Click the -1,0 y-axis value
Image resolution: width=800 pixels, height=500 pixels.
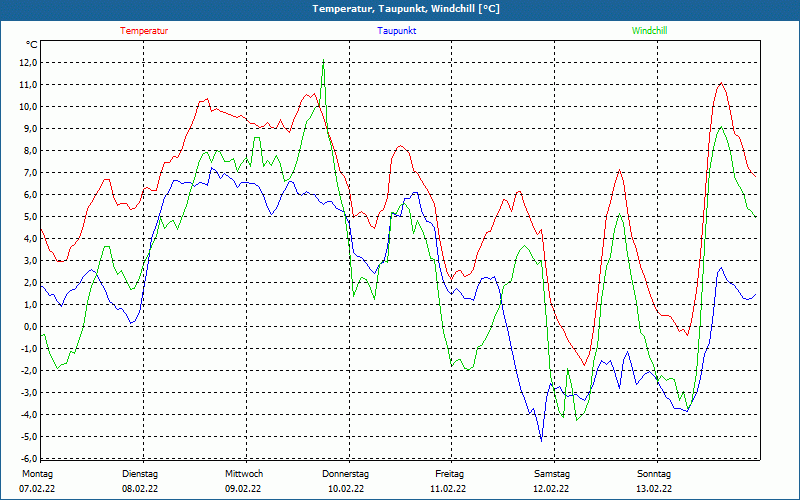[x=29, y=348]
